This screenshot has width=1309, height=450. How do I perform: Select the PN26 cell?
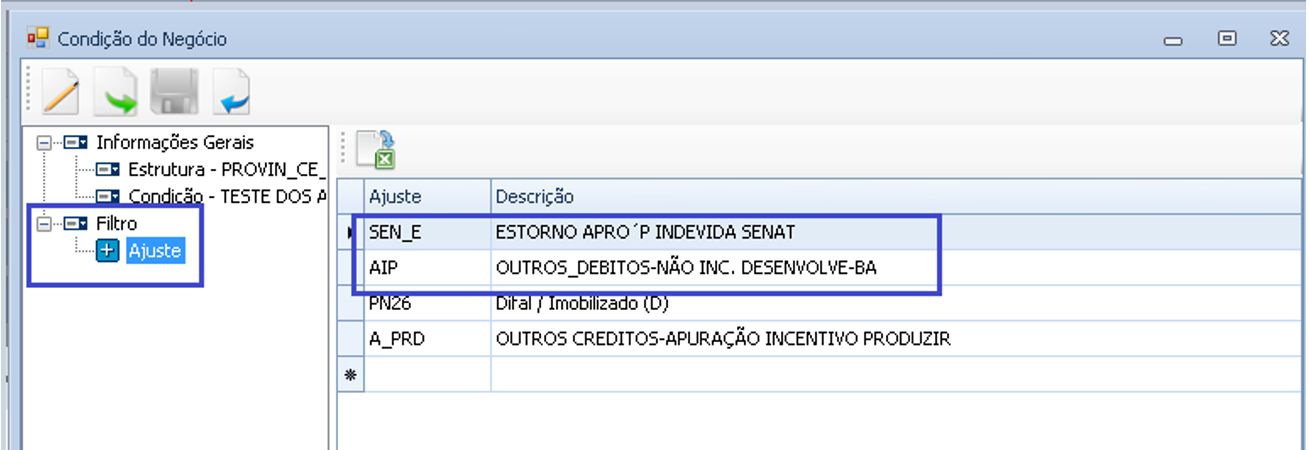click(x=427, y=303)
